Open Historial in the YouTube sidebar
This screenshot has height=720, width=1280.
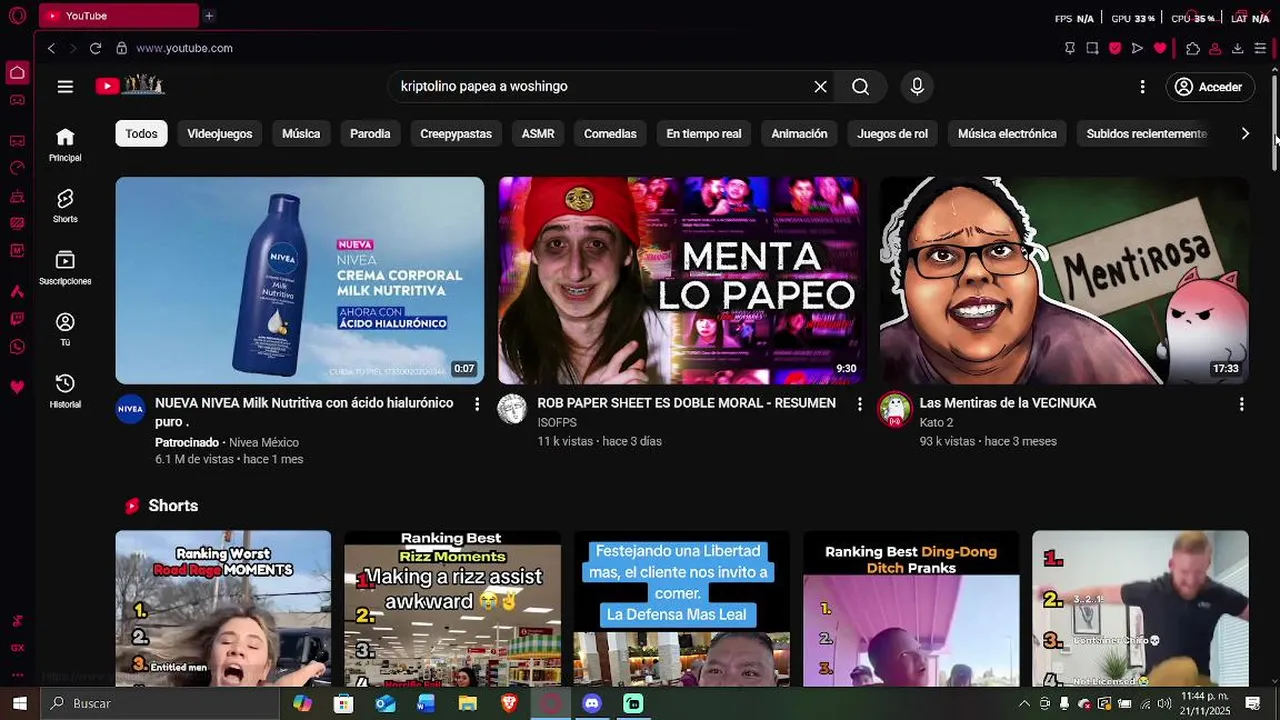click(x=65, y=391)
